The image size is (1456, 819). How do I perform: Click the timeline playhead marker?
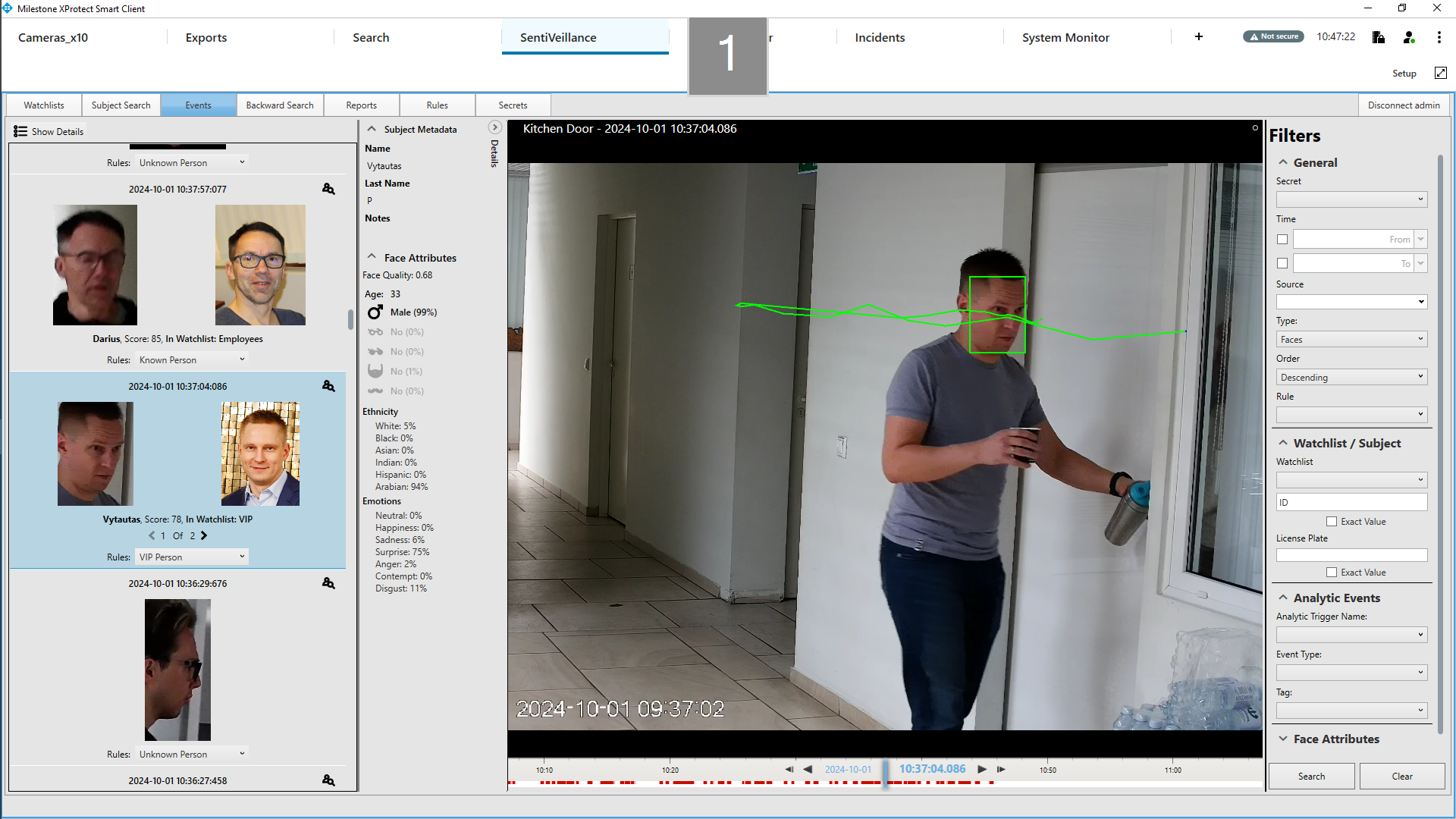pos(885,774)
